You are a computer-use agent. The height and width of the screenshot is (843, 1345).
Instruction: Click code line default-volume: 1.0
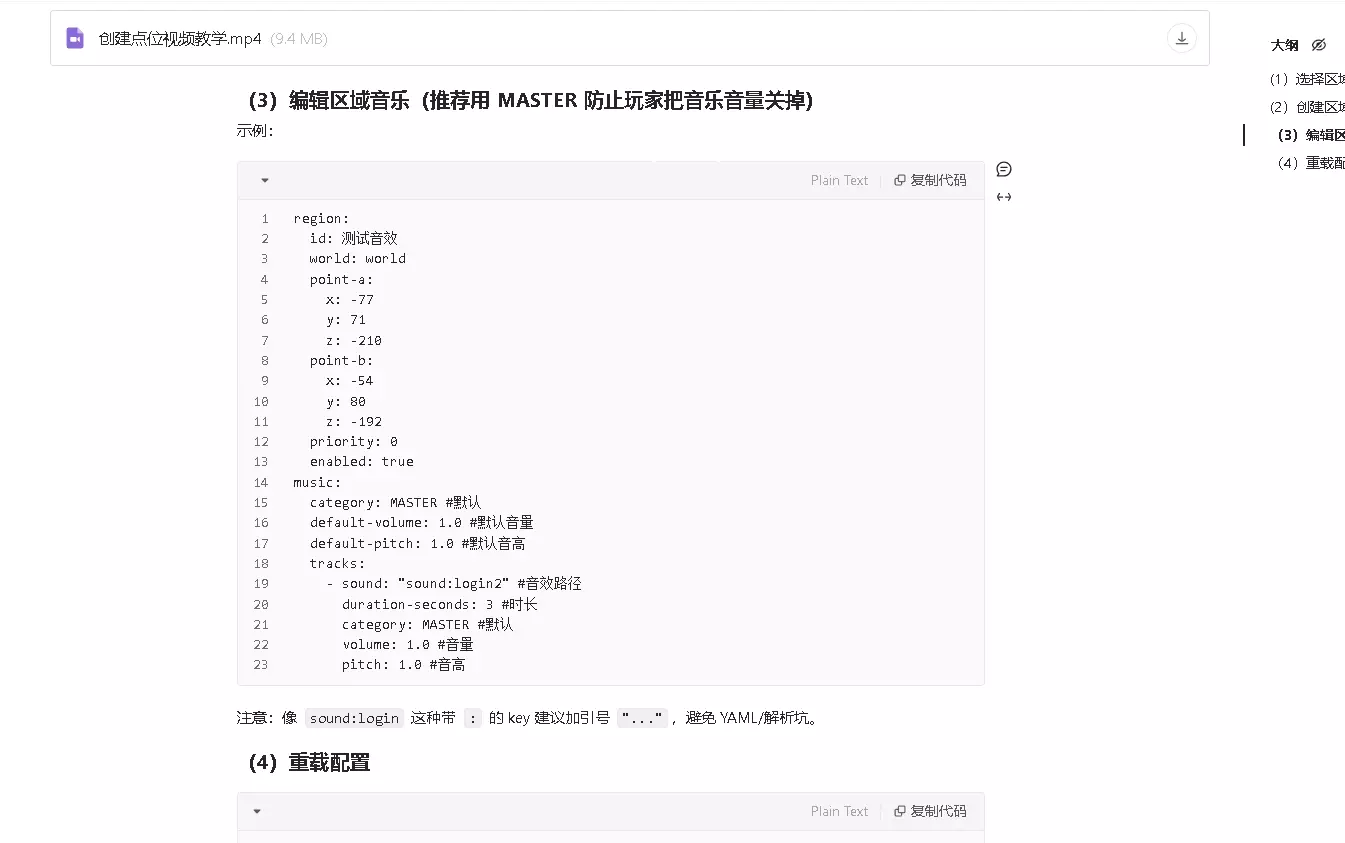pos(421,522)
